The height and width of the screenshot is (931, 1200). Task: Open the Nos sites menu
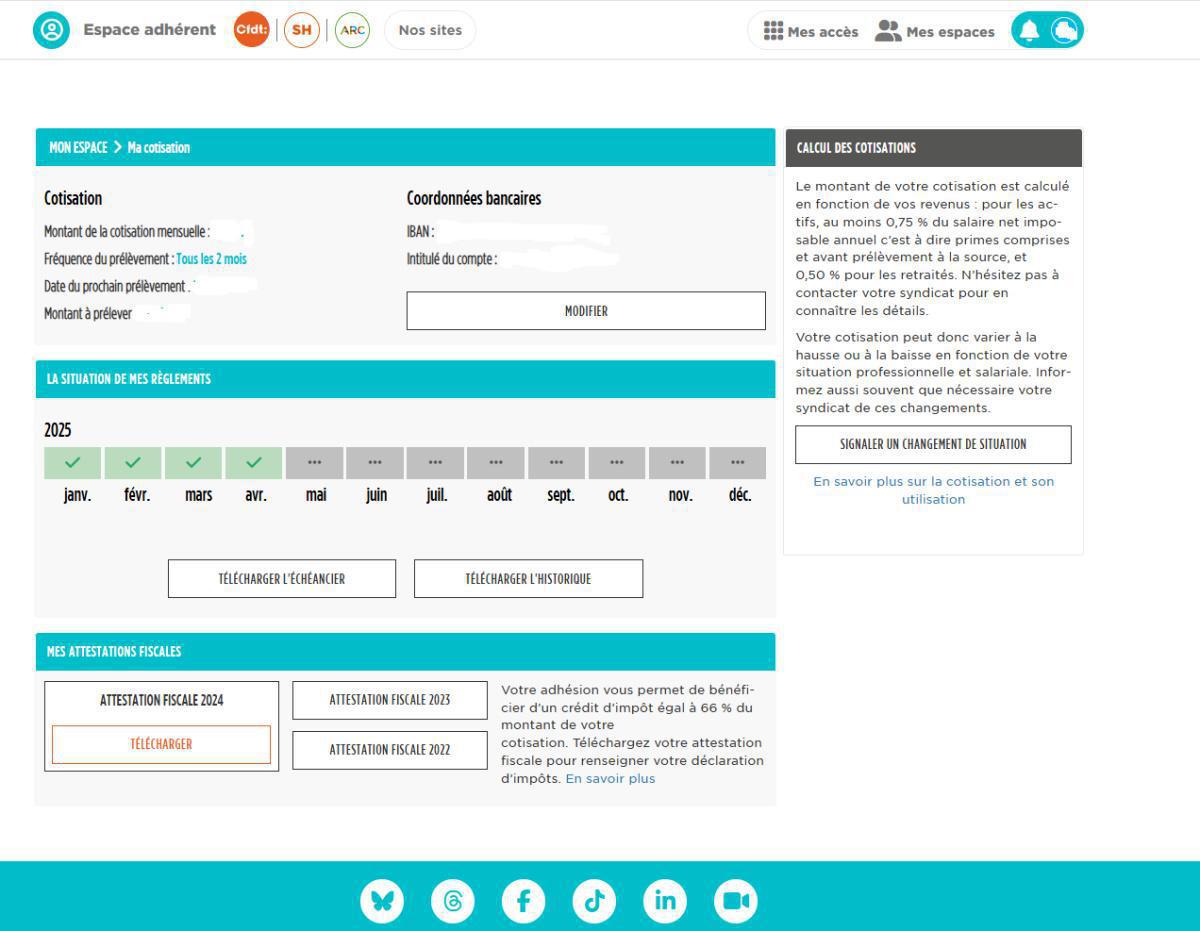click(429, 30)
